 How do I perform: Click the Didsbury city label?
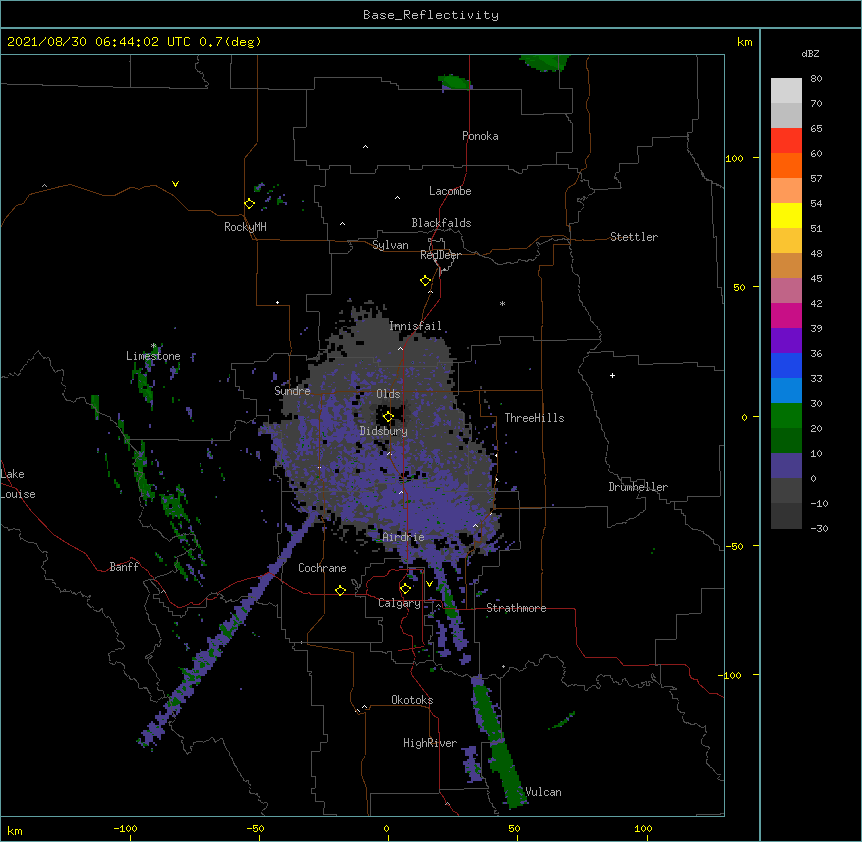pyautogui.click(x=384, y=431)
